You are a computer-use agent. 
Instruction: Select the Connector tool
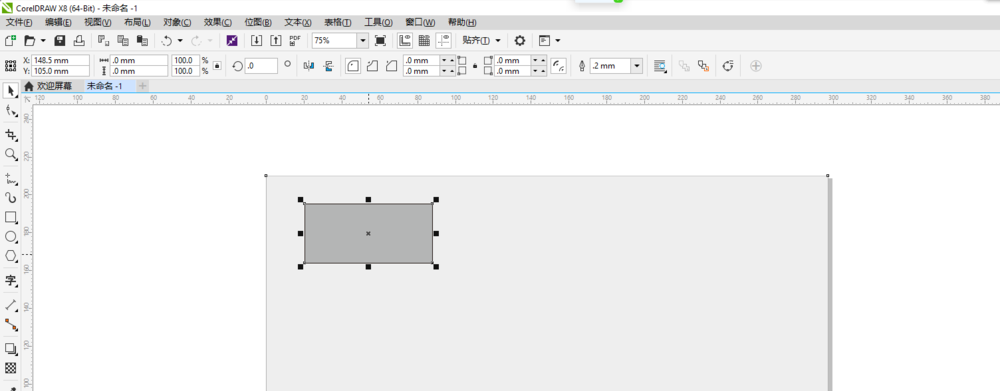(x=11, y=325)
